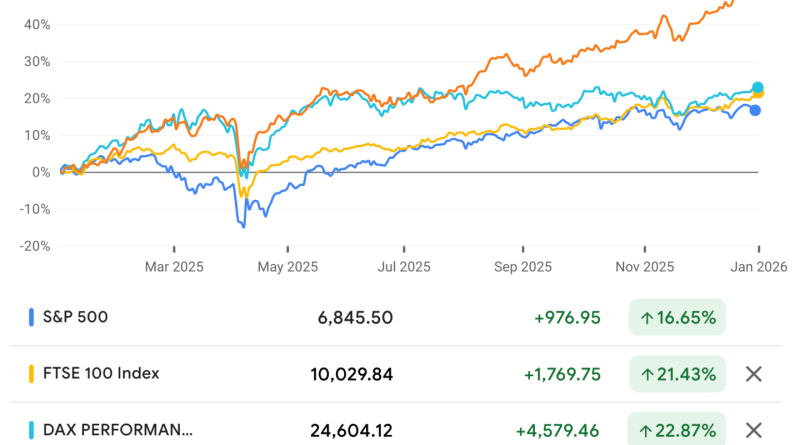Screen dimensions: 800x445
Task: Remove FTSE 100 Index from comparison
Action: tap(754, 374)
